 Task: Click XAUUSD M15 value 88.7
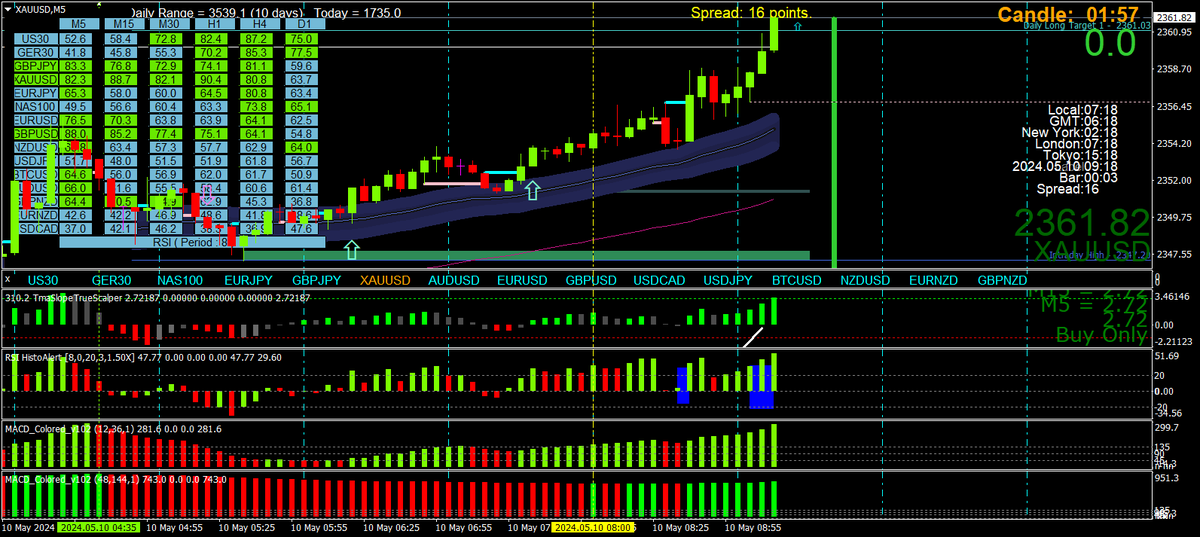pyautogui.click(x=123, y=78)
